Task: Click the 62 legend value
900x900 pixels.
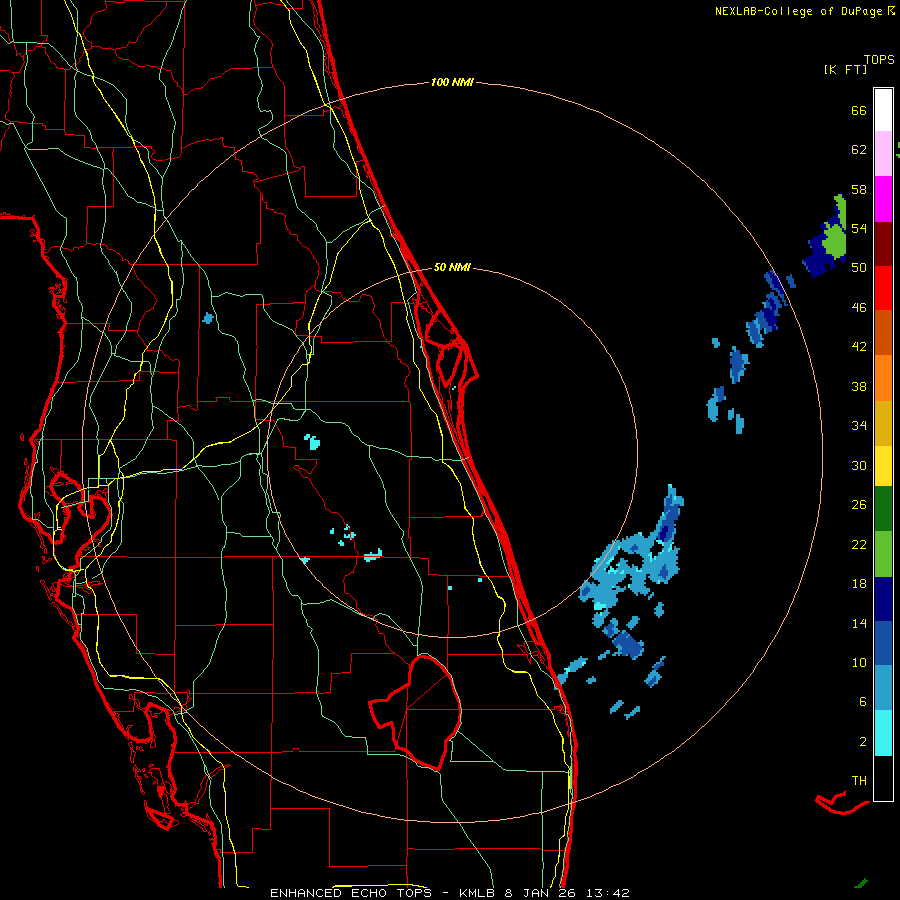Action: [859, 149]
